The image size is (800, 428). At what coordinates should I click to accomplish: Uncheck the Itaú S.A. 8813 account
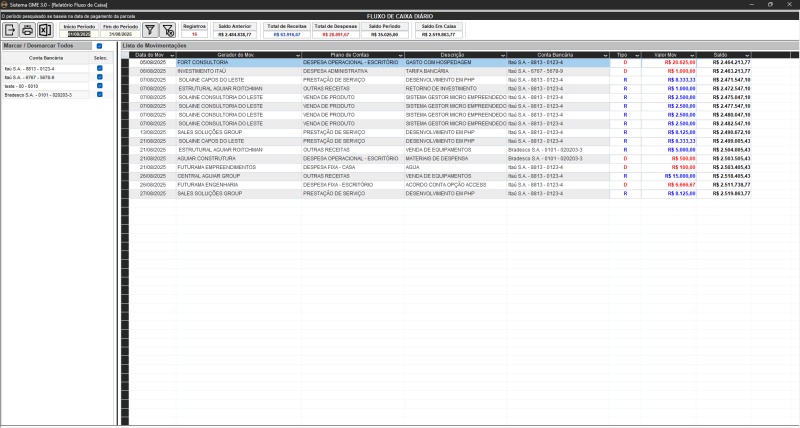pyautogui.click(x=99, y=68)
